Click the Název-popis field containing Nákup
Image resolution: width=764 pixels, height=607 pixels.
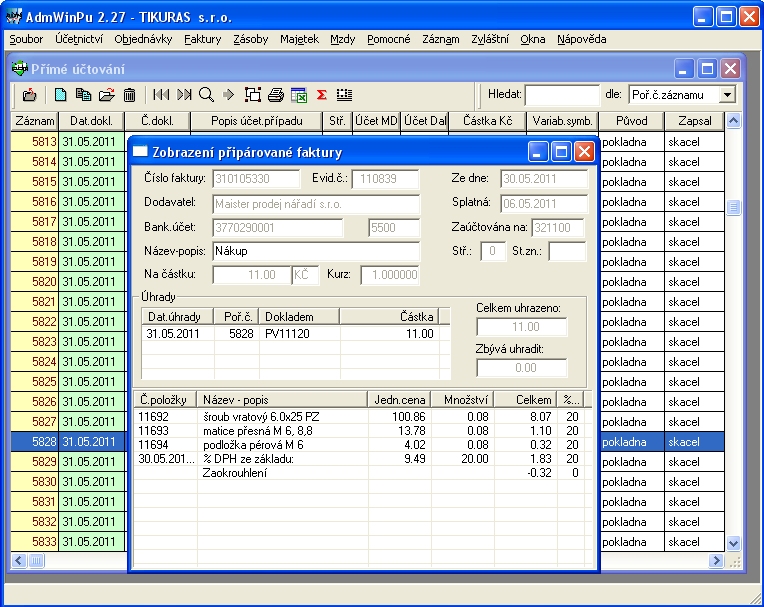pos(316,251)
